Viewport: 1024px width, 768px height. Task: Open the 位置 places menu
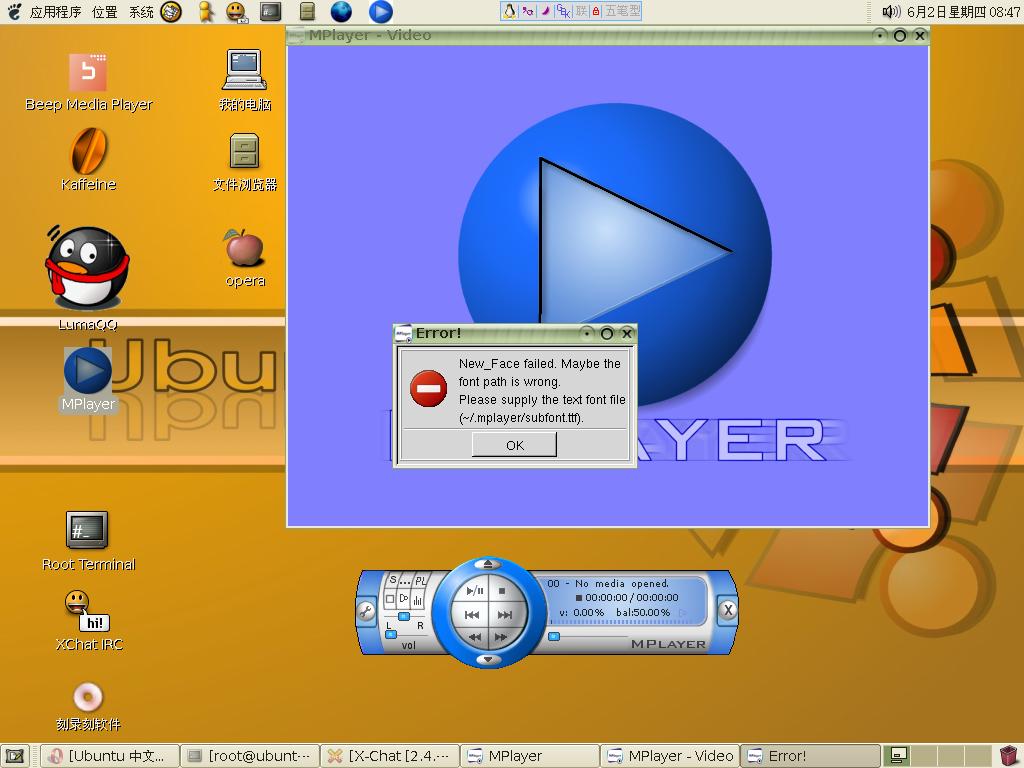point(104,12)
